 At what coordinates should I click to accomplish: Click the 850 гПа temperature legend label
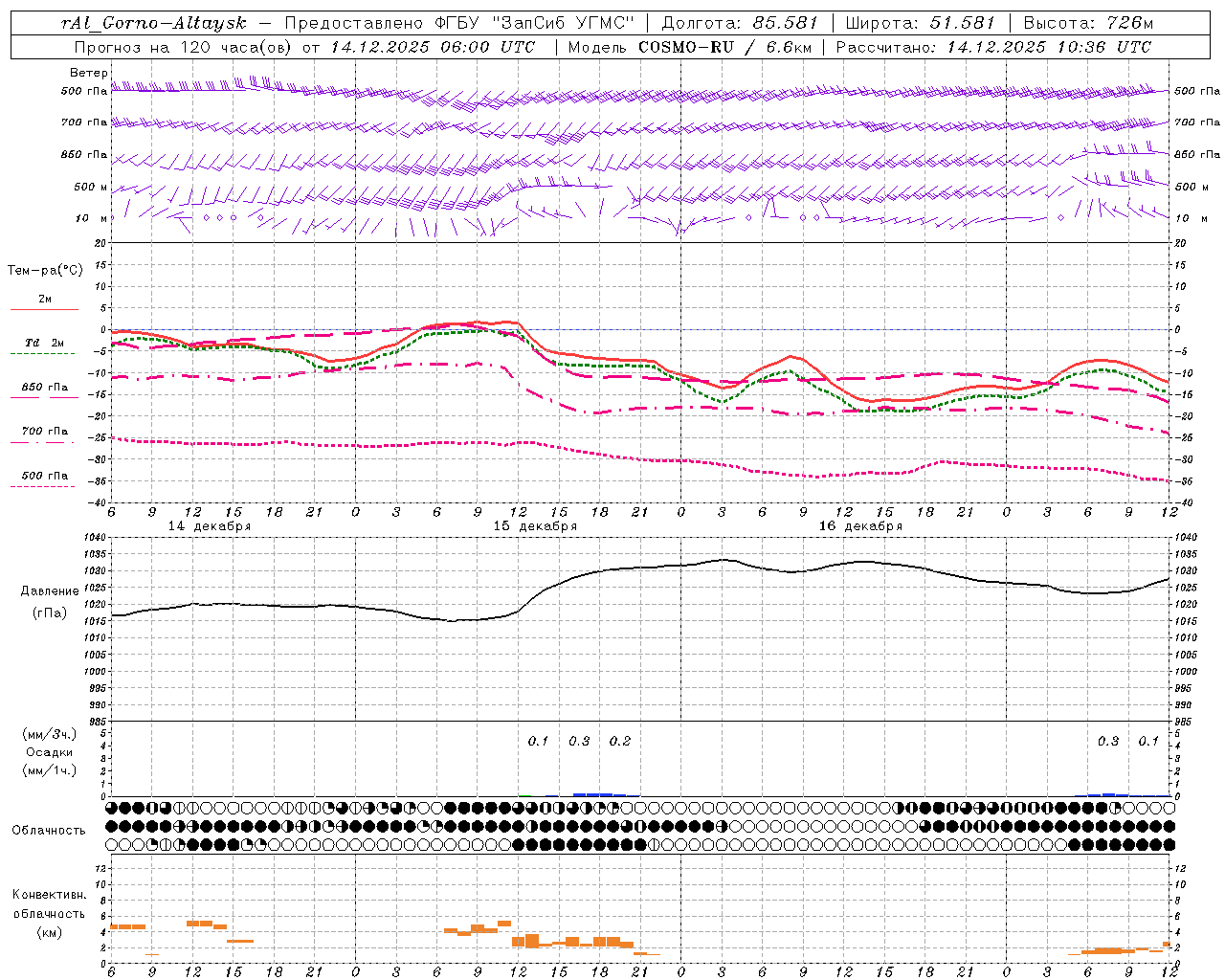click(45, 388)
